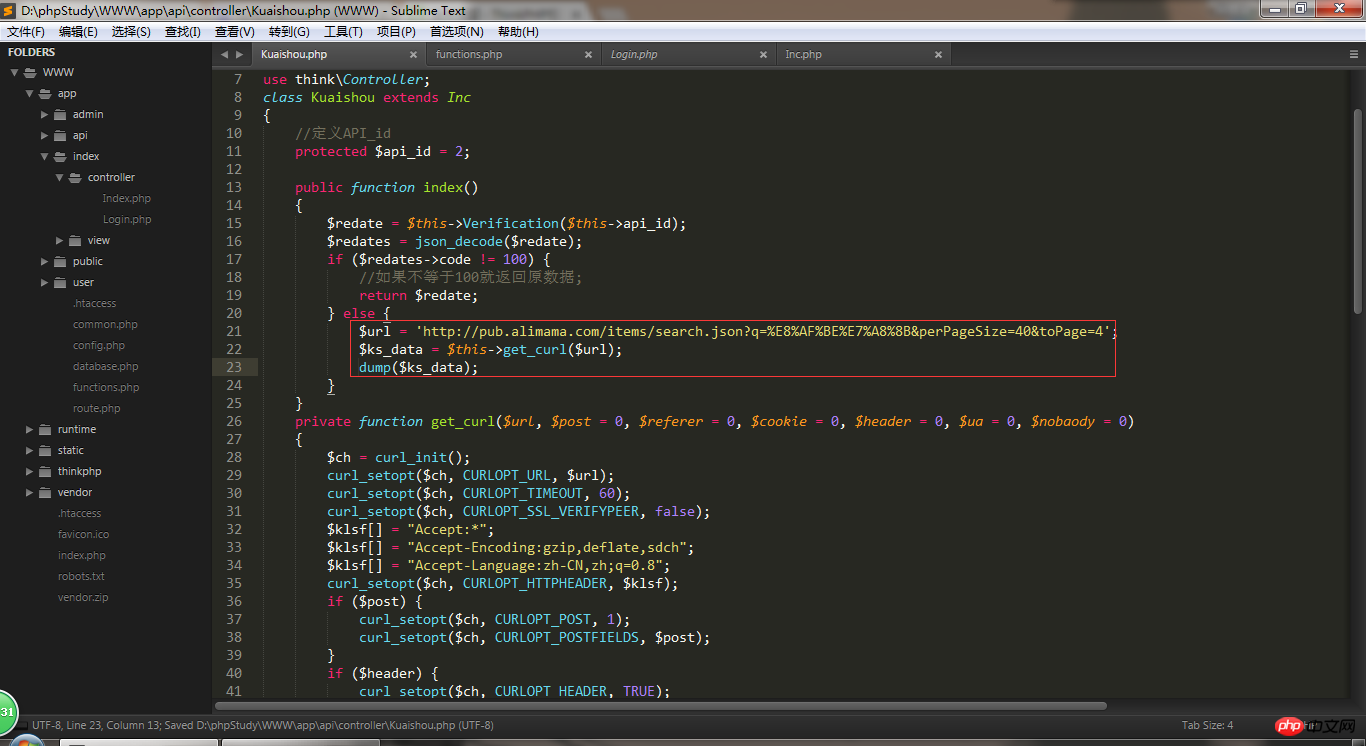The height and width of the screenshot is (746, 1366).
Task: Click the api folder icon
Action: [60, 136]
